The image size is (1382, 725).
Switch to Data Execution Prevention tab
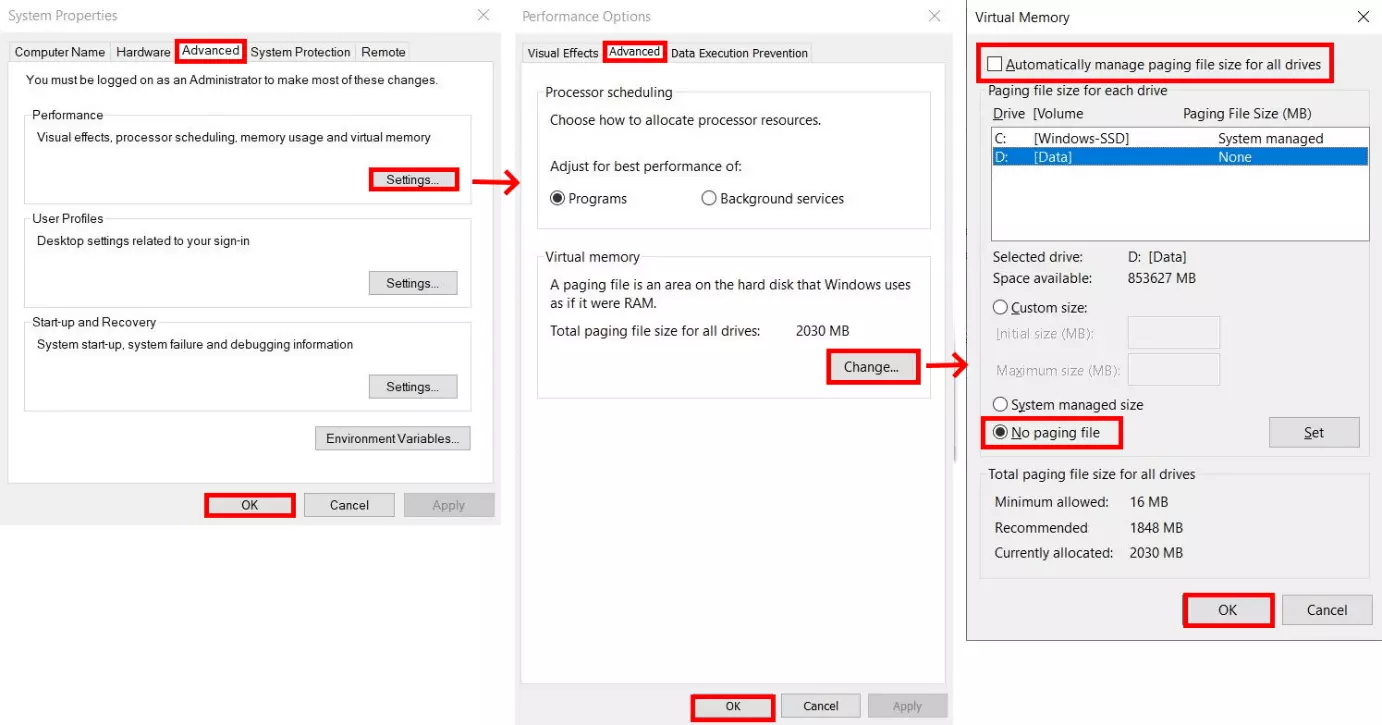coord(739,53)
